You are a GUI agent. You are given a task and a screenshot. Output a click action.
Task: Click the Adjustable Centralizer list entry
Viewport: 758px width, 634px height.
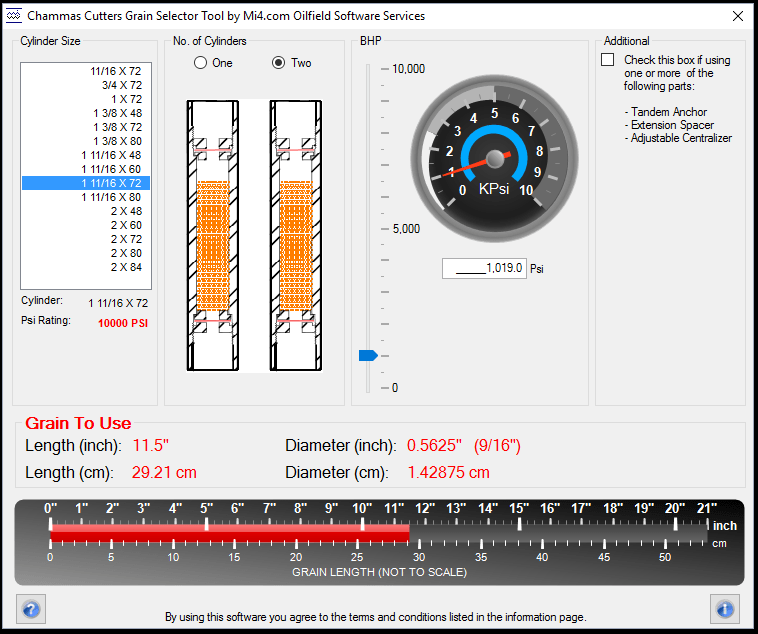(x=678, y=138)
